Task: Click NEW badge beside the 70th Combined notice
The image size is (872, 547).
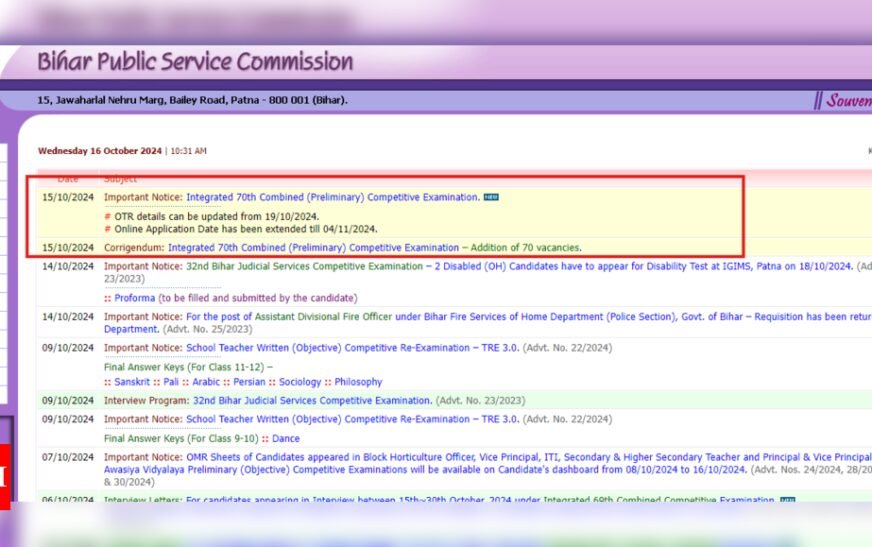Action: pos(491,197)
